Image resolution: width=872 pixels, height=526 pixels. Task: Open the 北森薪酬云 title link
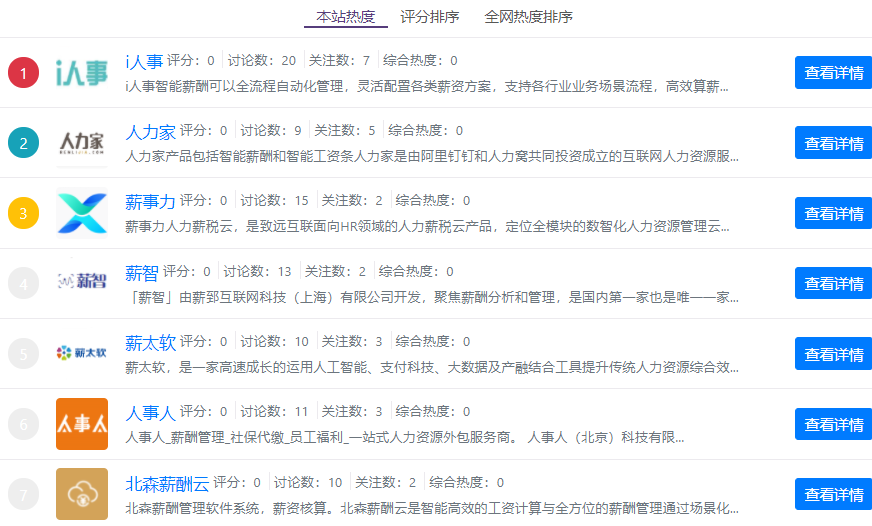pyautogui.click(x=167, y=484)
